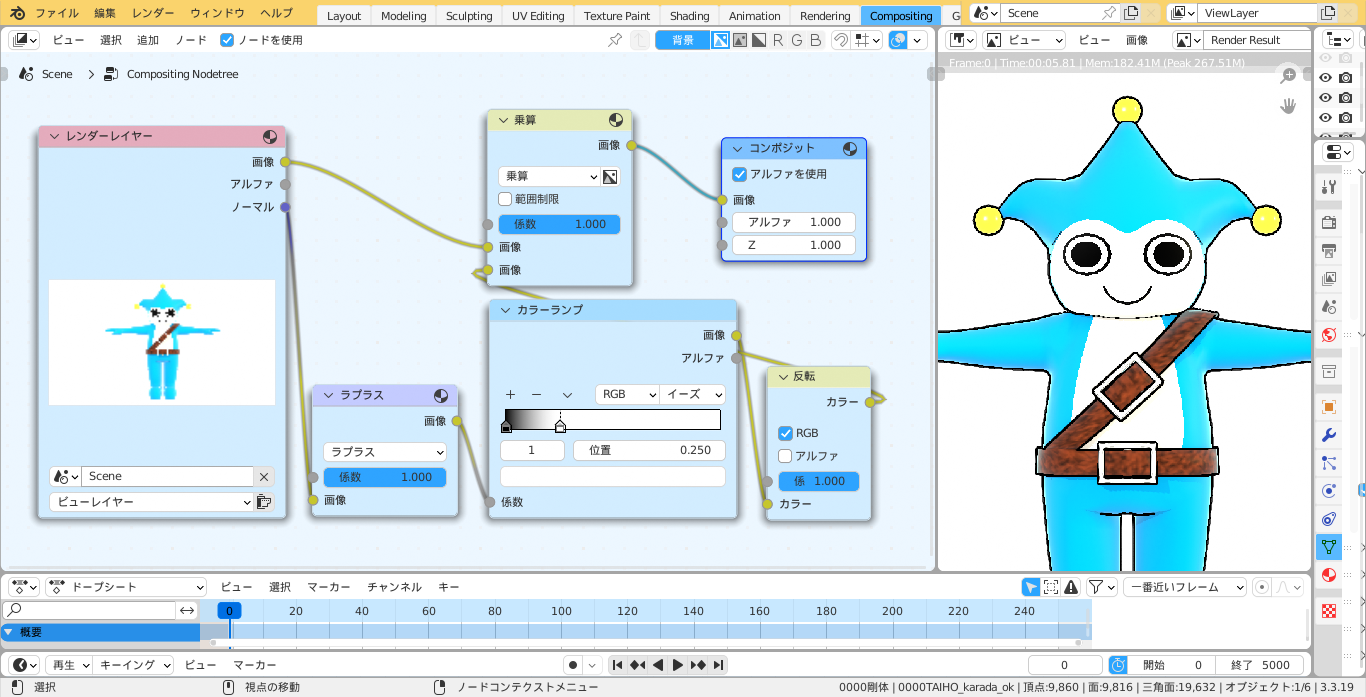
Task: Open the Particles properties tab
Action: point(1329,463)
